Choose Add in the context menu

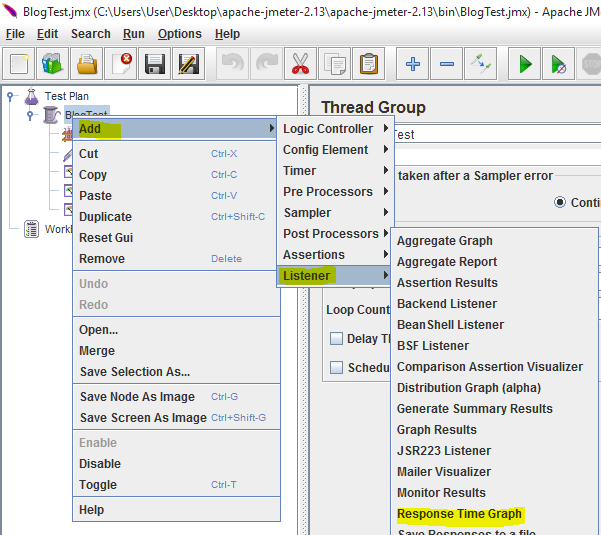point(175,129)
